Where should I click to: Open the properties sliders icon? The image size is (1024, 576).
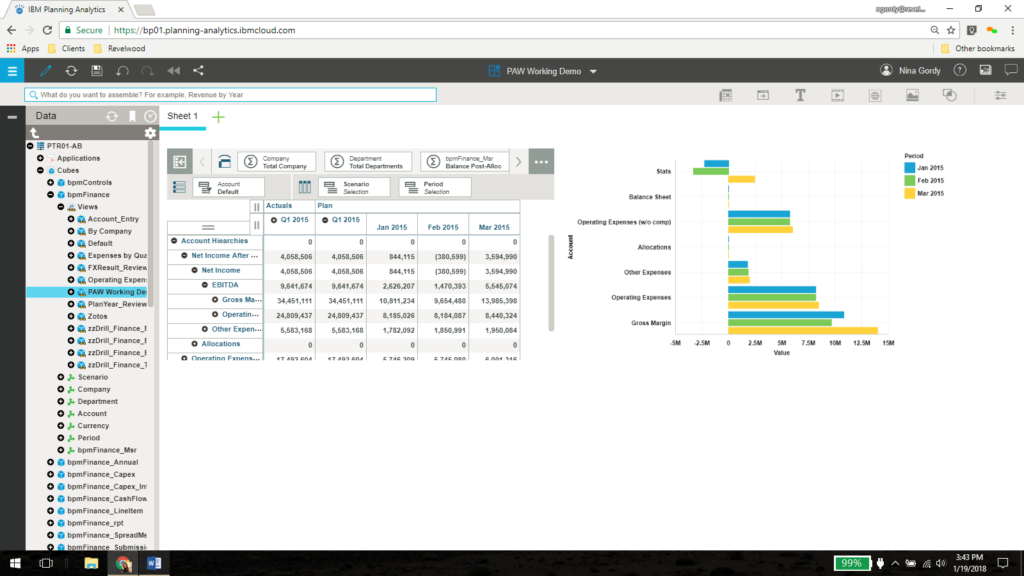(1000, 95)
